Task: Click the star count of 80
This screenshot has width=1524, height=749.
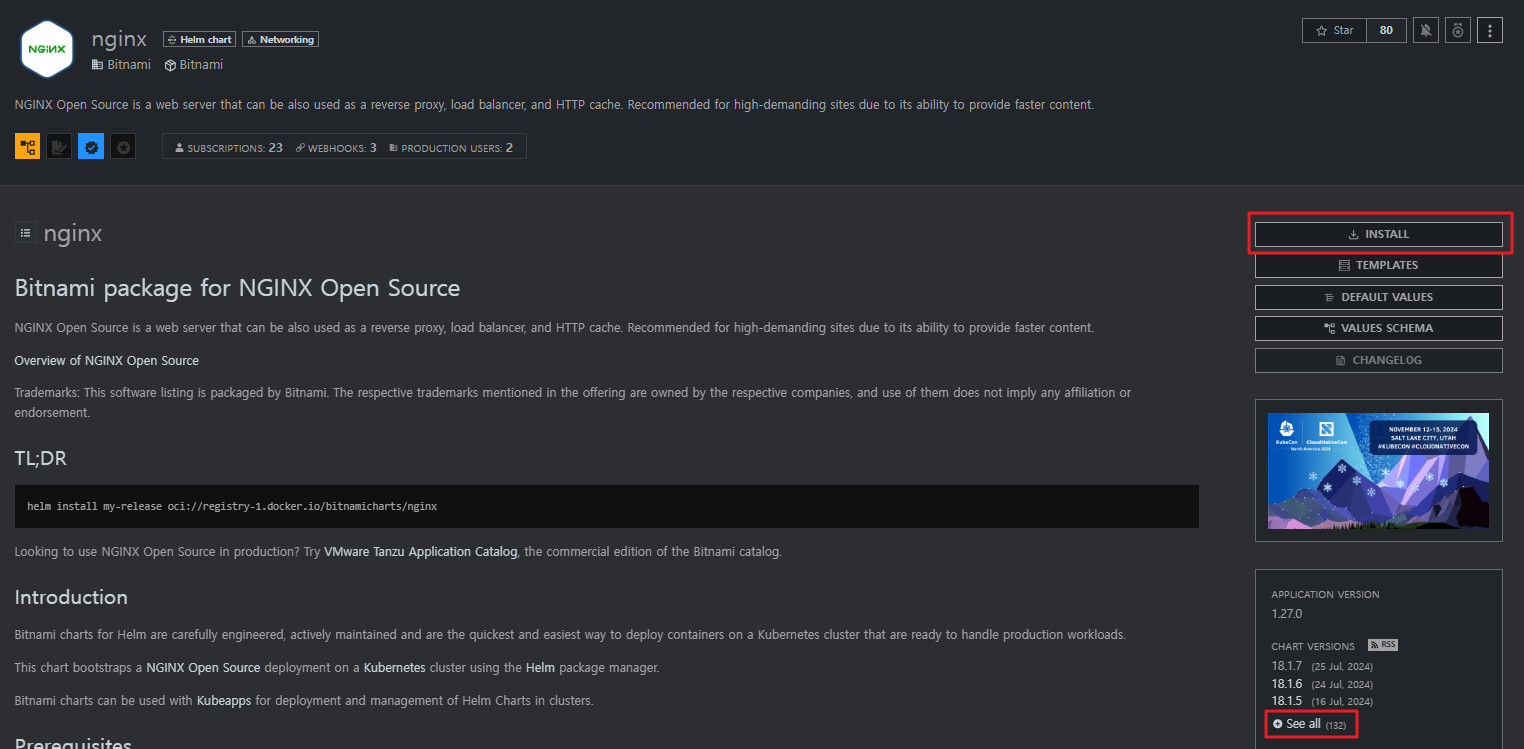Action: click(1386, 31)
